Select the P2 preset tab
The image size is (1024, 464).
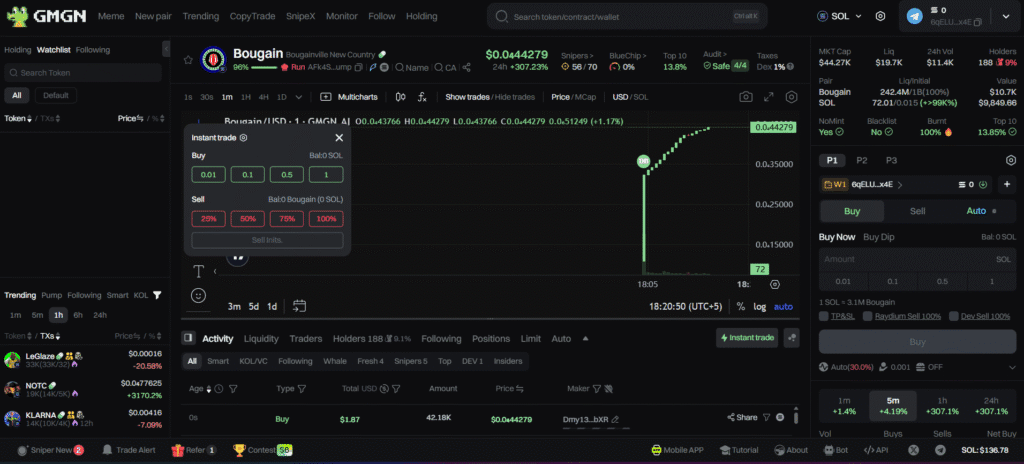(862, 160)
